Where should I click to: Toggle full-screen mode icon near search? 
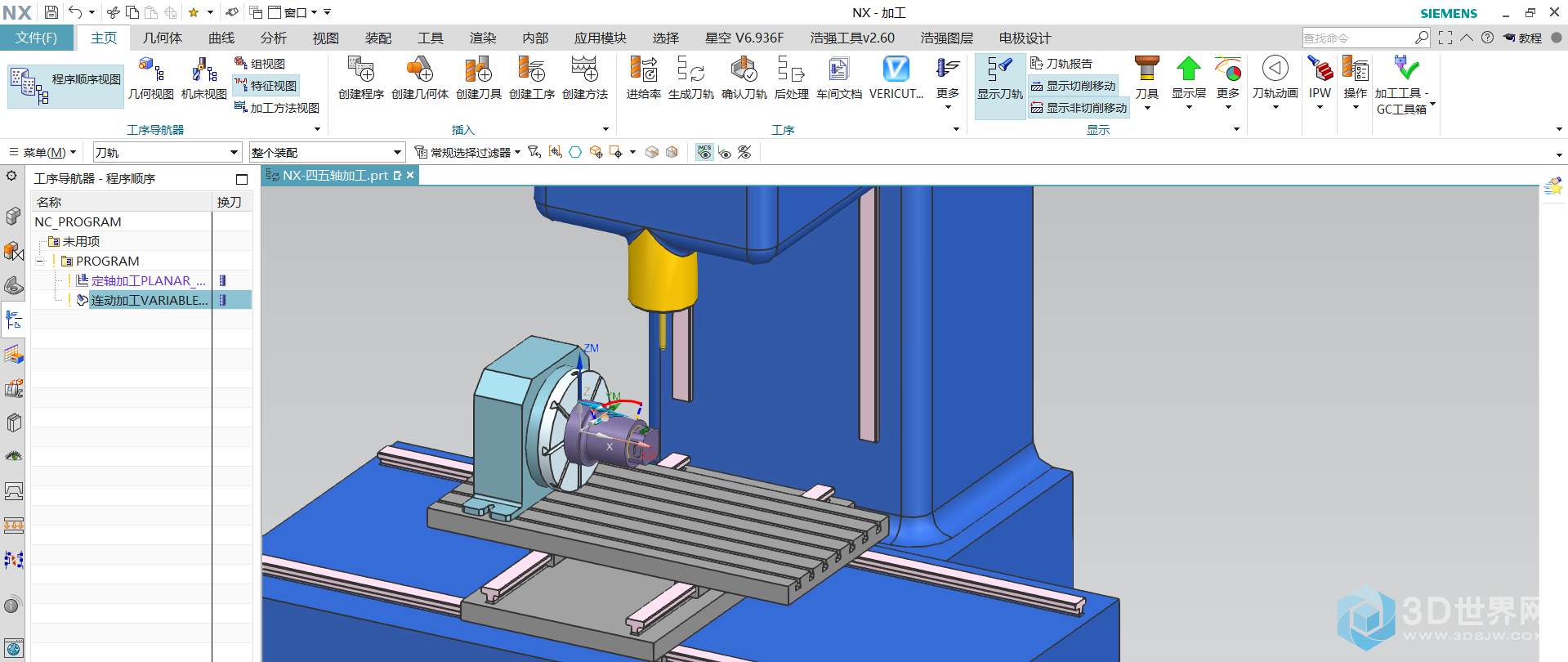pyautogui.click(x=1445, y=38)
